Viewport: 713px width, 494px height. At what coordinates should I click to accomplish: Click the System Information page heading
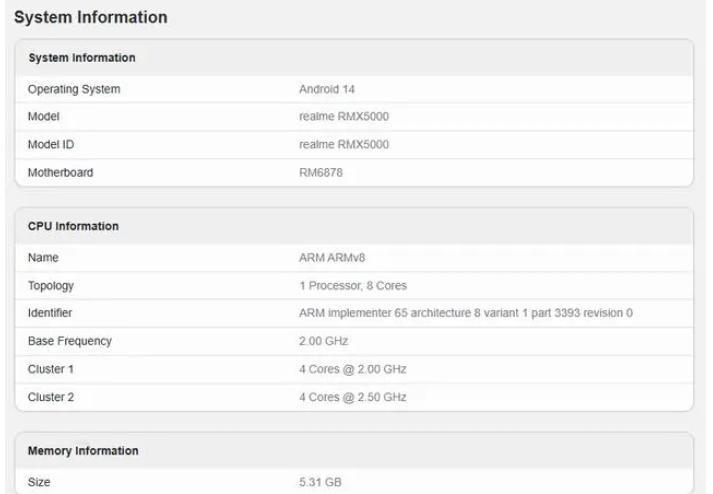click(90, 17)
